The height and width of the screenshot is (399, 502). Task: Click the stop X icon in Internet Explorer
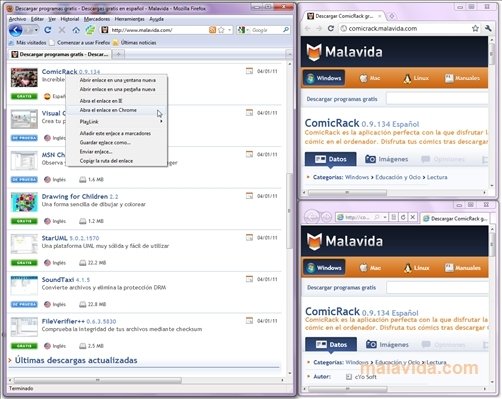[412, 217]
